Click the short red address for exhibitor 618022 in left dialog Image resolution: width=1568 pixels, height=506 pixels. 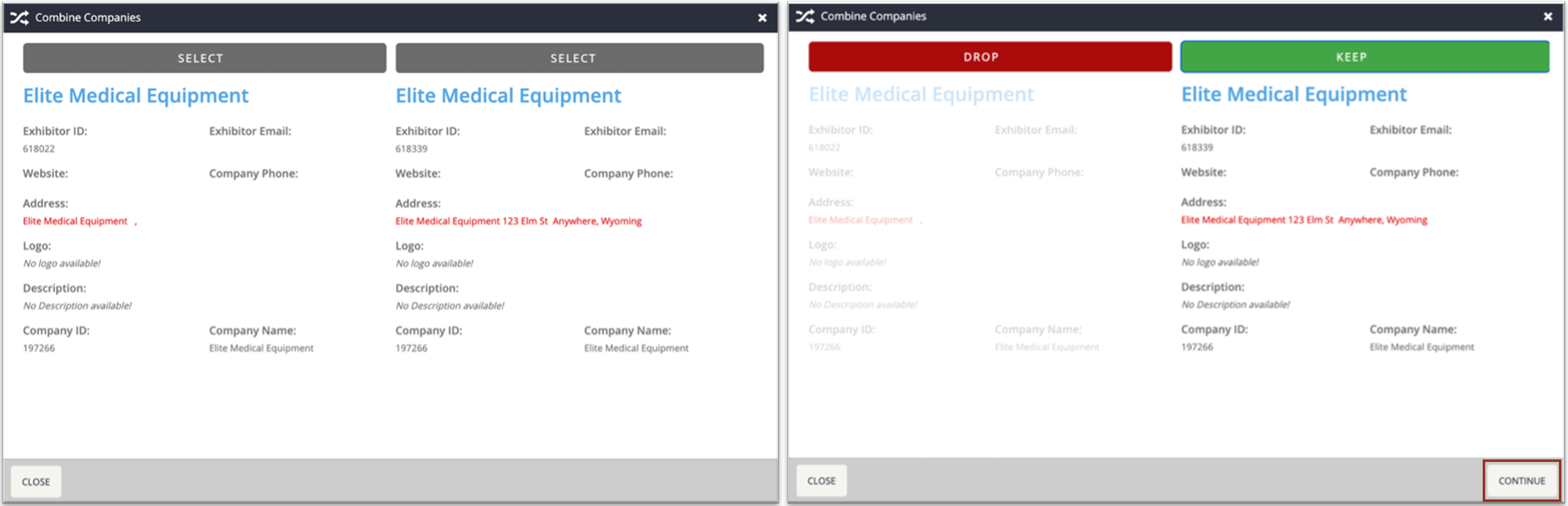pos(80,221)
